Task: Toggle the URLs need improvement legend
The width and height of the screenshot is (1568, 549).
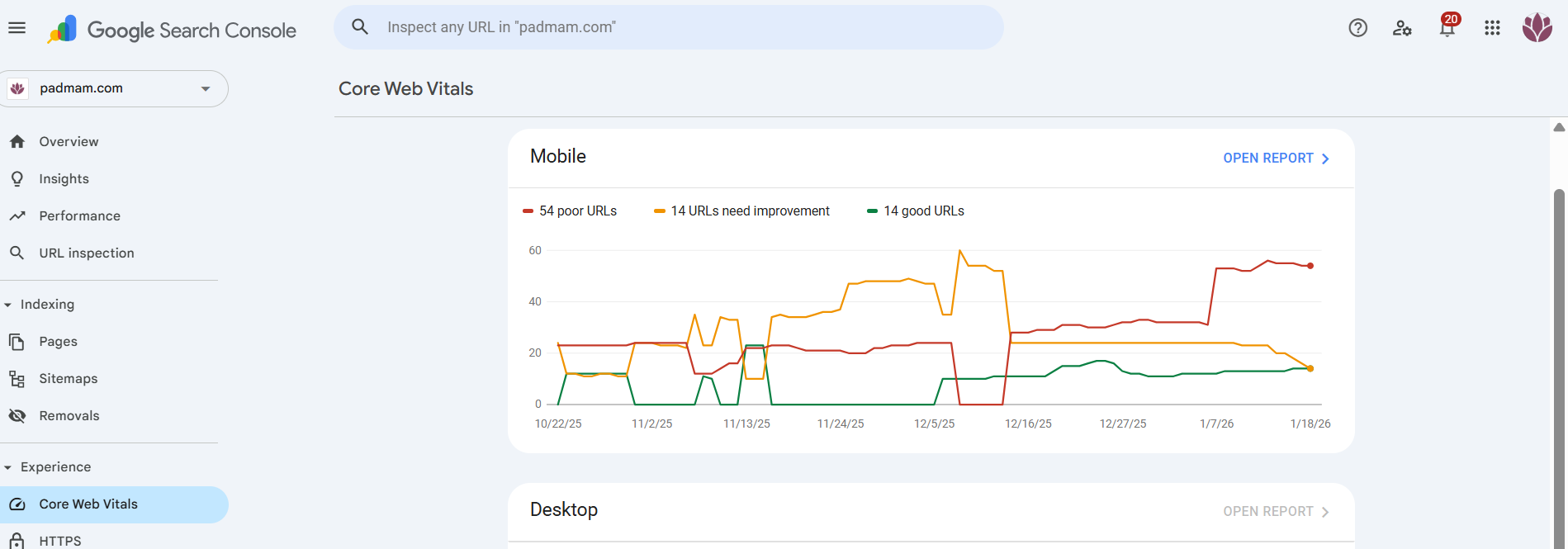Action: 741,211
